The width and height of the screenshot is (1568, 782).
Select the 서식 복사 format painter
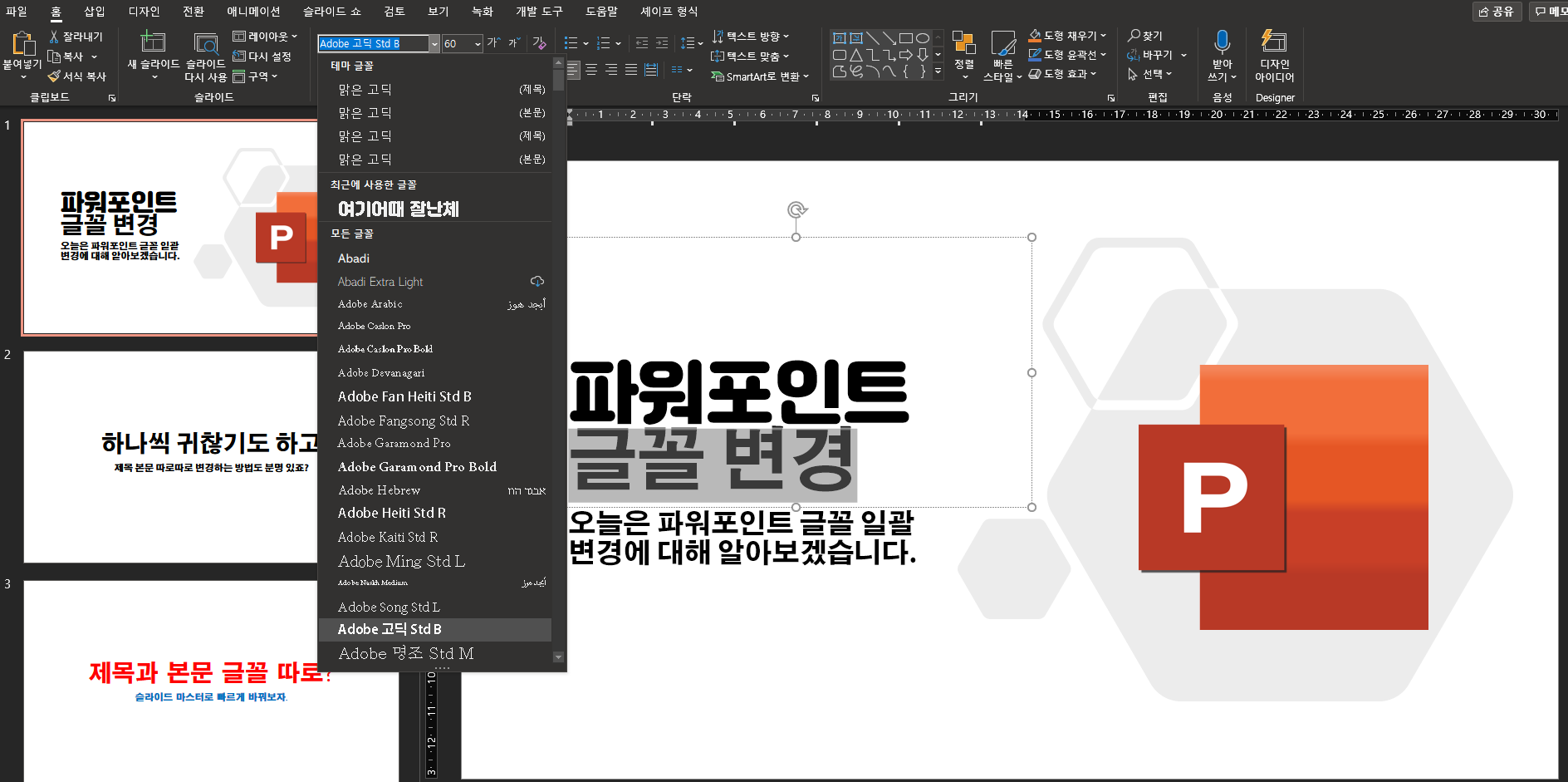click(x=77, y=76)
